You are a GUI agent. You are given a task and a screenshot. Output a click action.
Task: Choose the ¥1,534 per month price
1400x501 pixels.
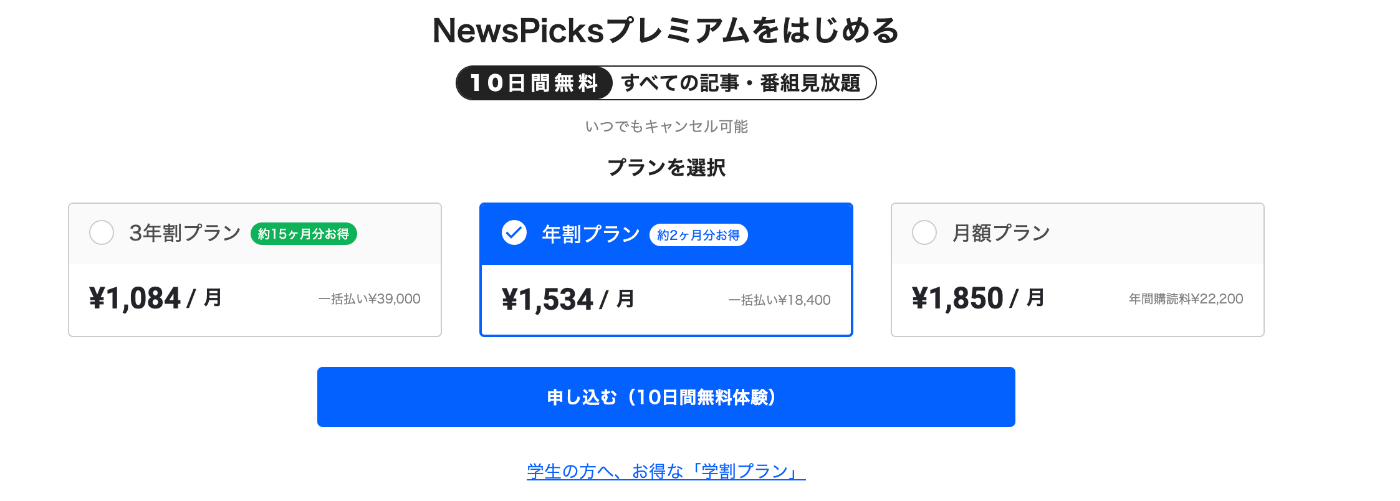[567, 299]
